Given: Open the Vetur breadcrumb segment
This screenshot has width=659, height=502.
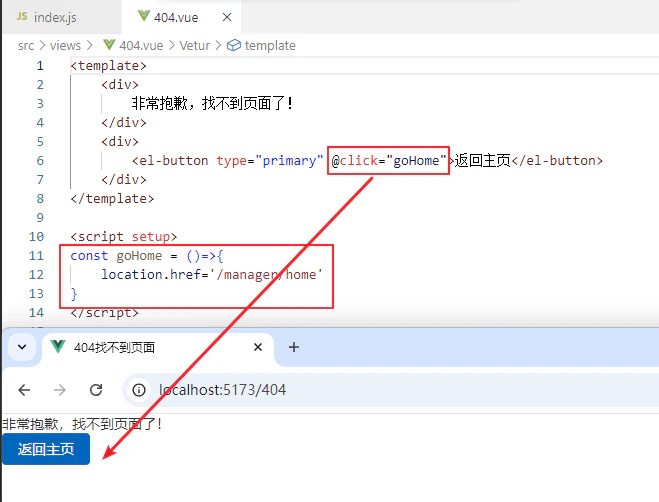Looking at the screenshot, I should pyautogui.click(x=195, y=45).
